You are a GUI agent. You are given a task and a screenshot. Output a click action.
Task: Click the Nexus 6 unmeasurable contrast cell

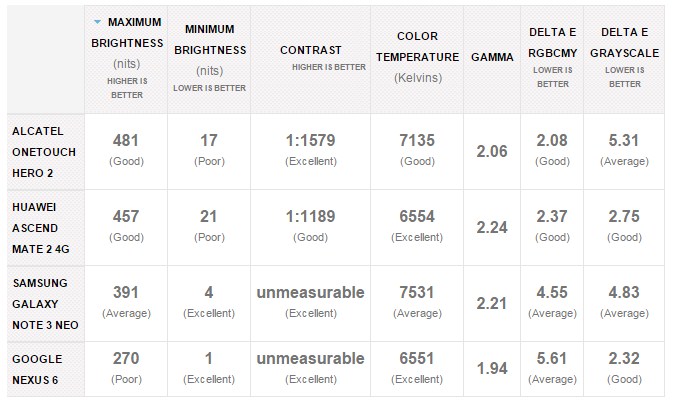(311, 369)
